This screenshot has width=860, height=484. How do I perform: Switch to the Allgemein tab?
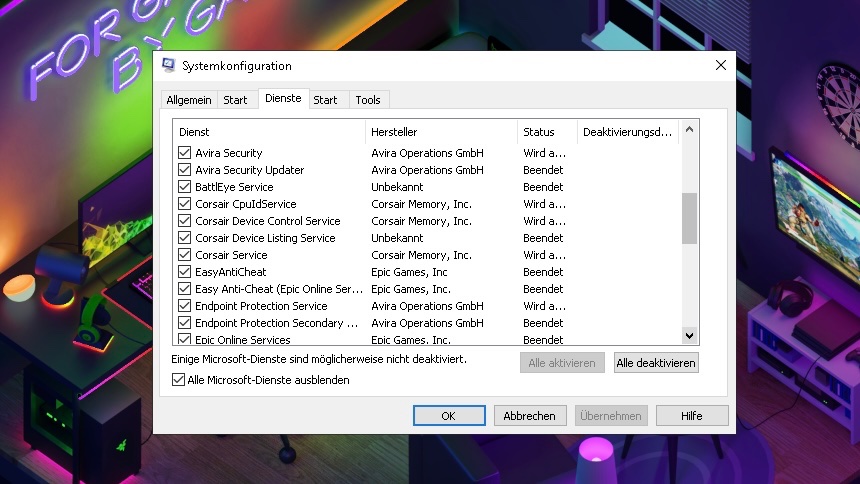189,100
